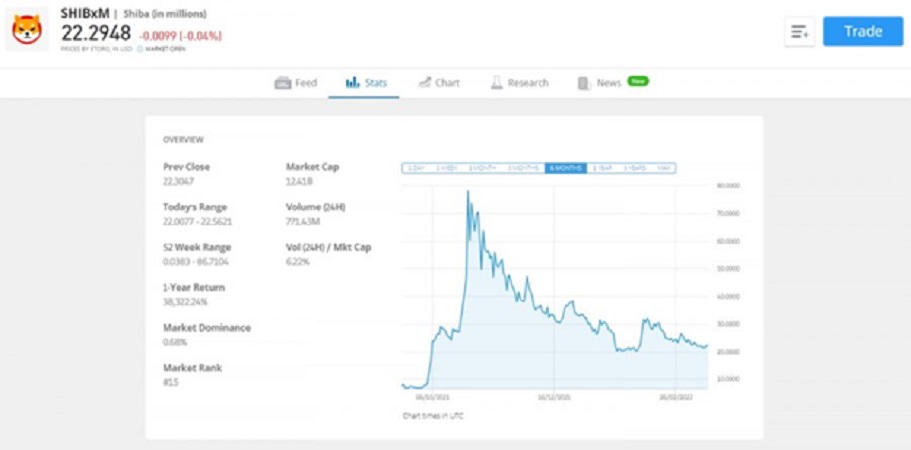Viewport: 911px width, 450px height.
Task: Click the add to watchlist icon
Action: tap(799, 31)
